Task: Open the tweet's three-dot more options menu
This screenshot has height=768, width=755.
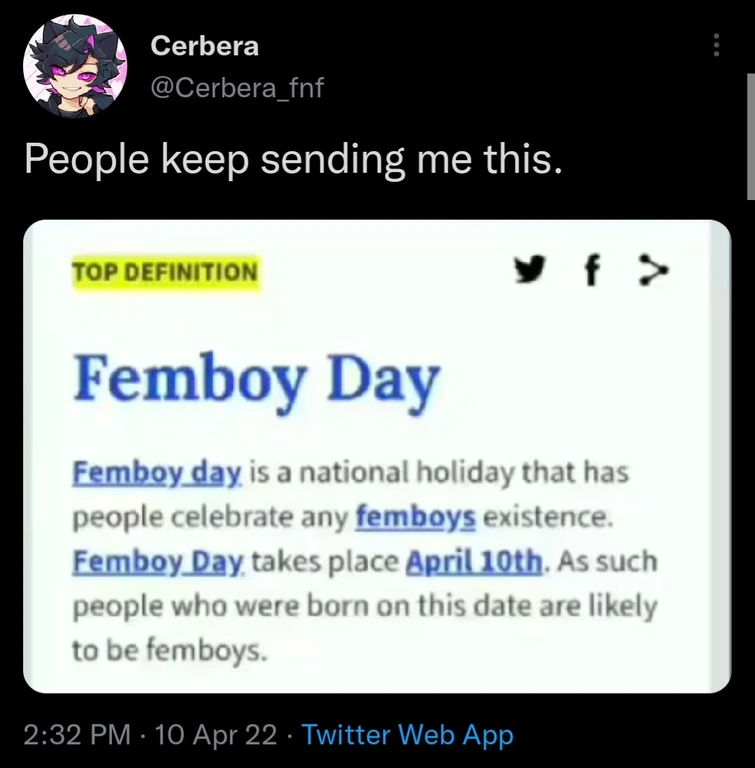Action: click(x=716, y=45)
